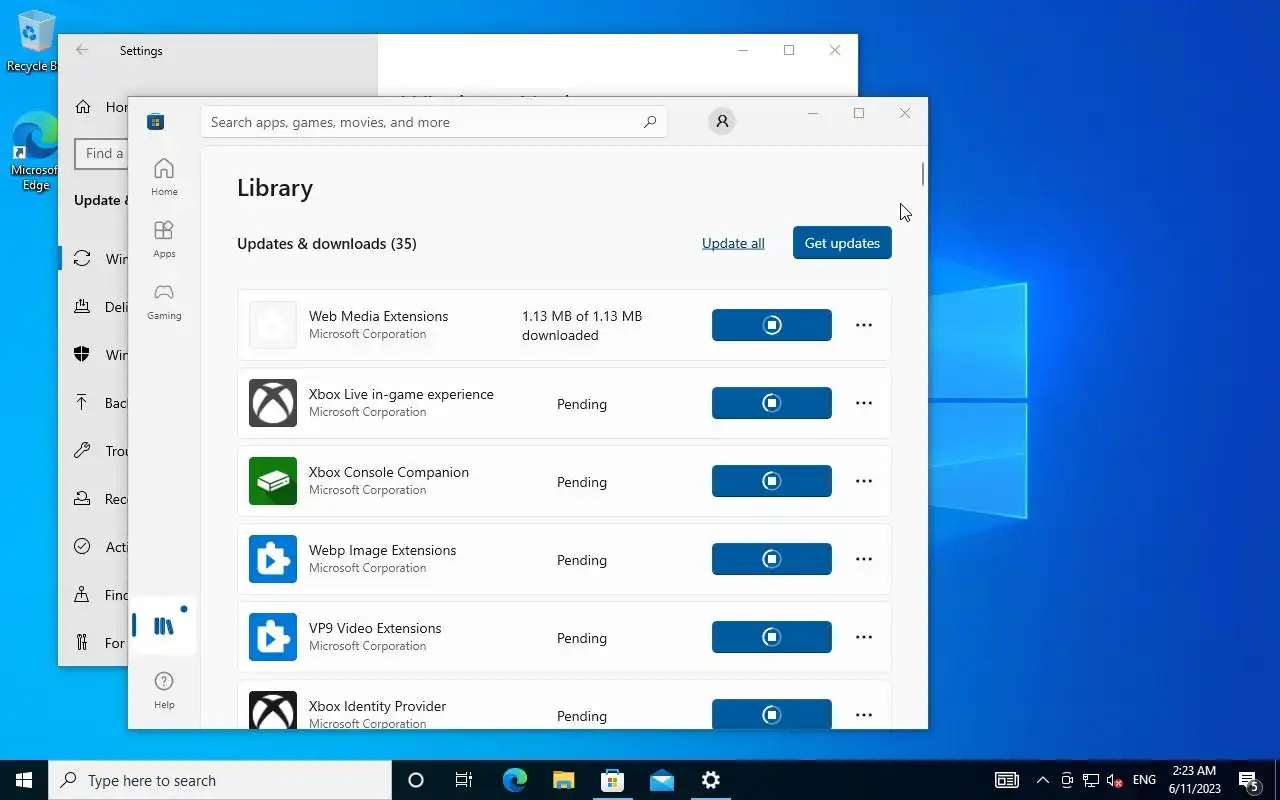Open For developers item in Settings sidebar
Screen dimensions: 1280x800
point(94,643)
